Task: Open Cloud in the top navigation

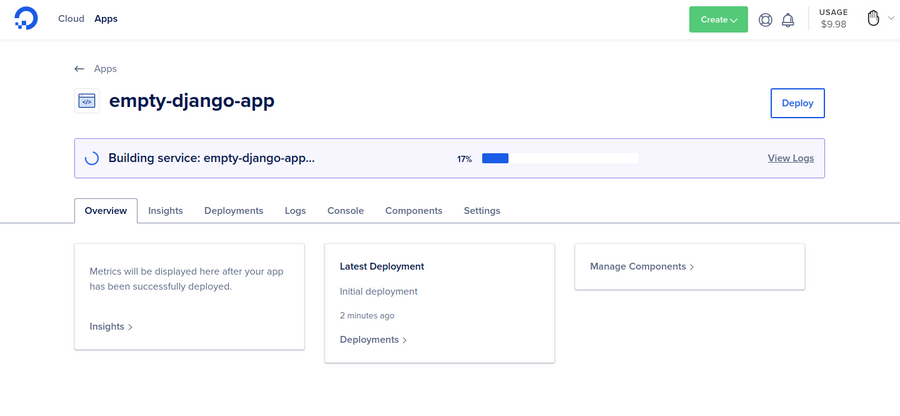Action: click(71, 19)
